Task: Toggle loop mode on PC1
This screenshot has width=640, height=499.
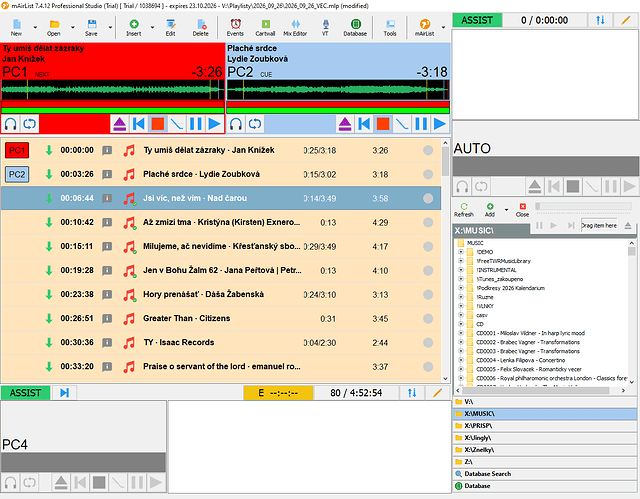Action: click(x=29, y=124)
